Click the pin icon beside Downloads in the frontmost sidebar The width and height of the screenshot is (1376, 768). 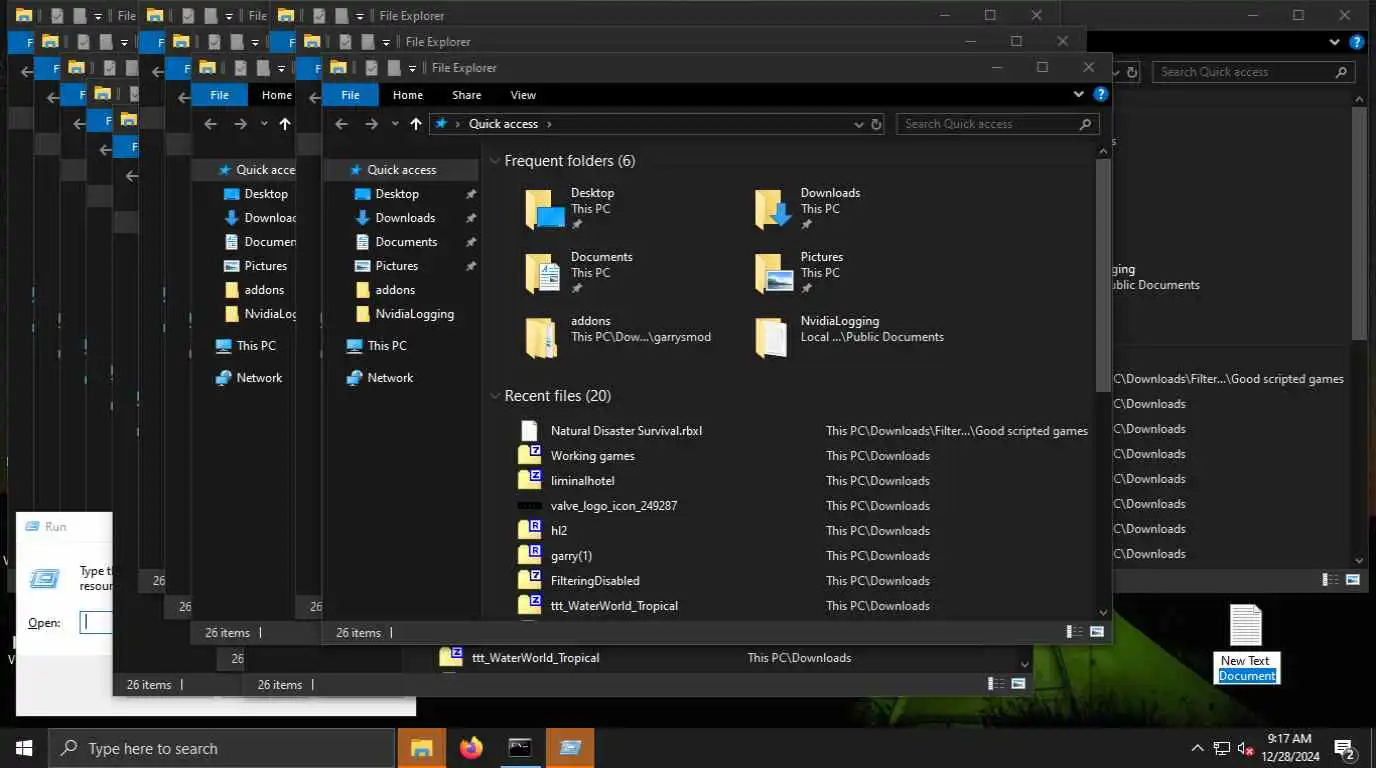[471, 218]
